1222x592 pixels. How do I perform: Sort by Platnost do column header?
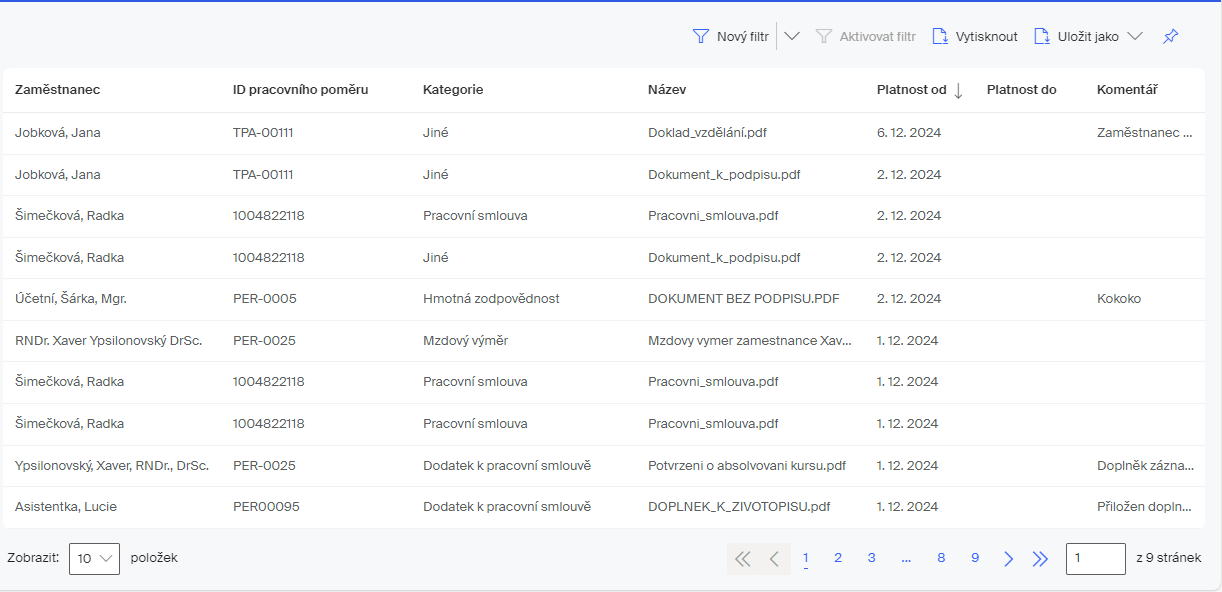point(1021,90)
